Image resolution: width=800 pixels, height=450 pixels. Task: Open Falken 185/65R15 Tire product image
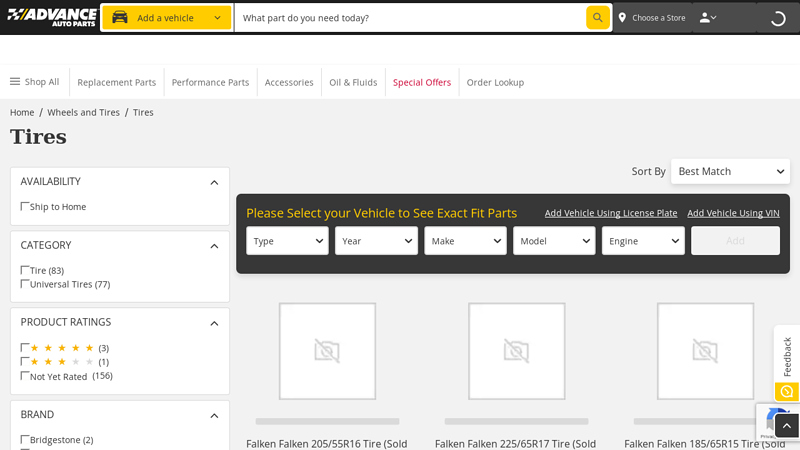click(705, 351)
